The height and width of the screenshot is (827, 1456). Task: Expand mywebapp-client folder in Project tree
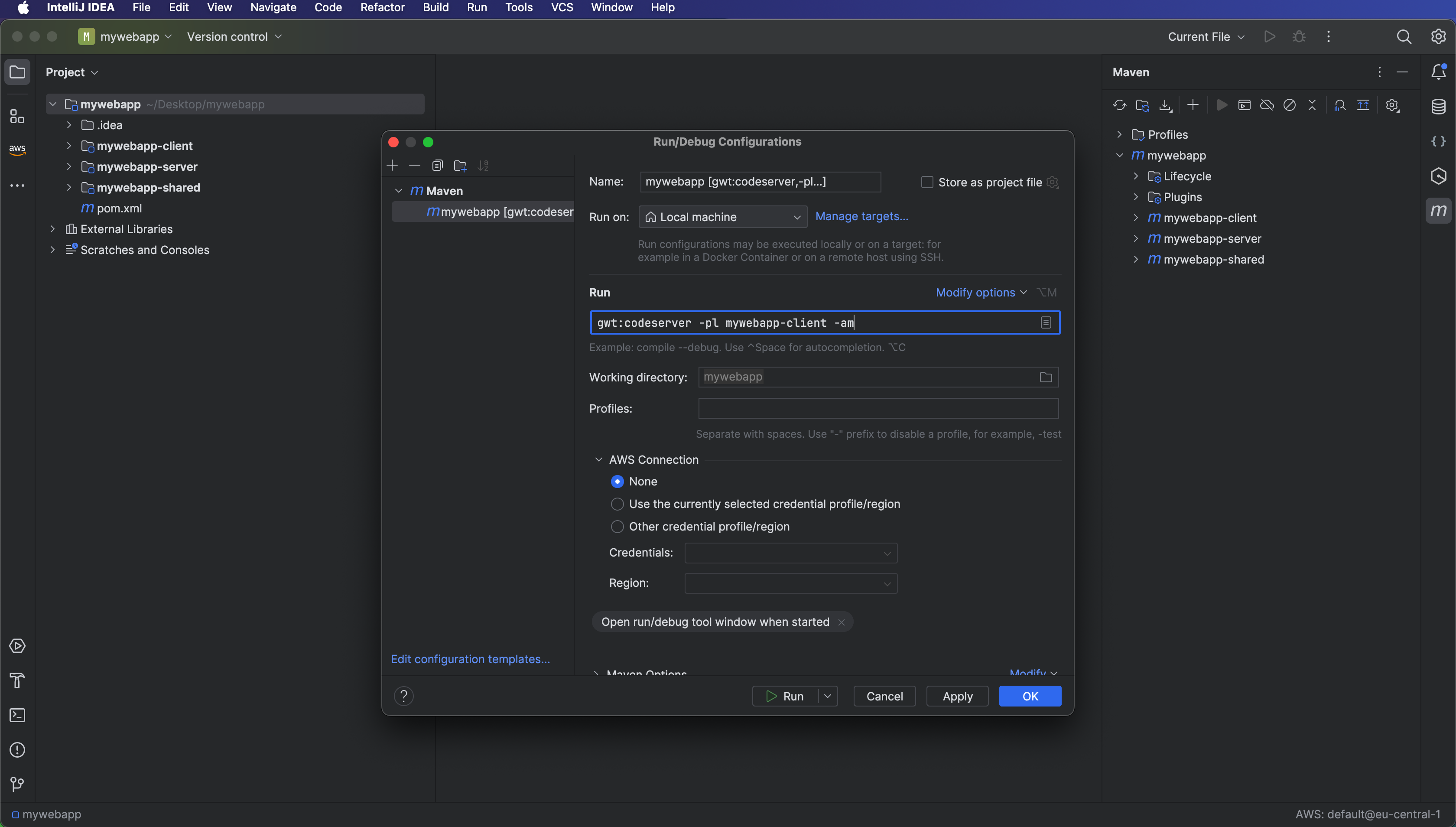click(69, 146)
